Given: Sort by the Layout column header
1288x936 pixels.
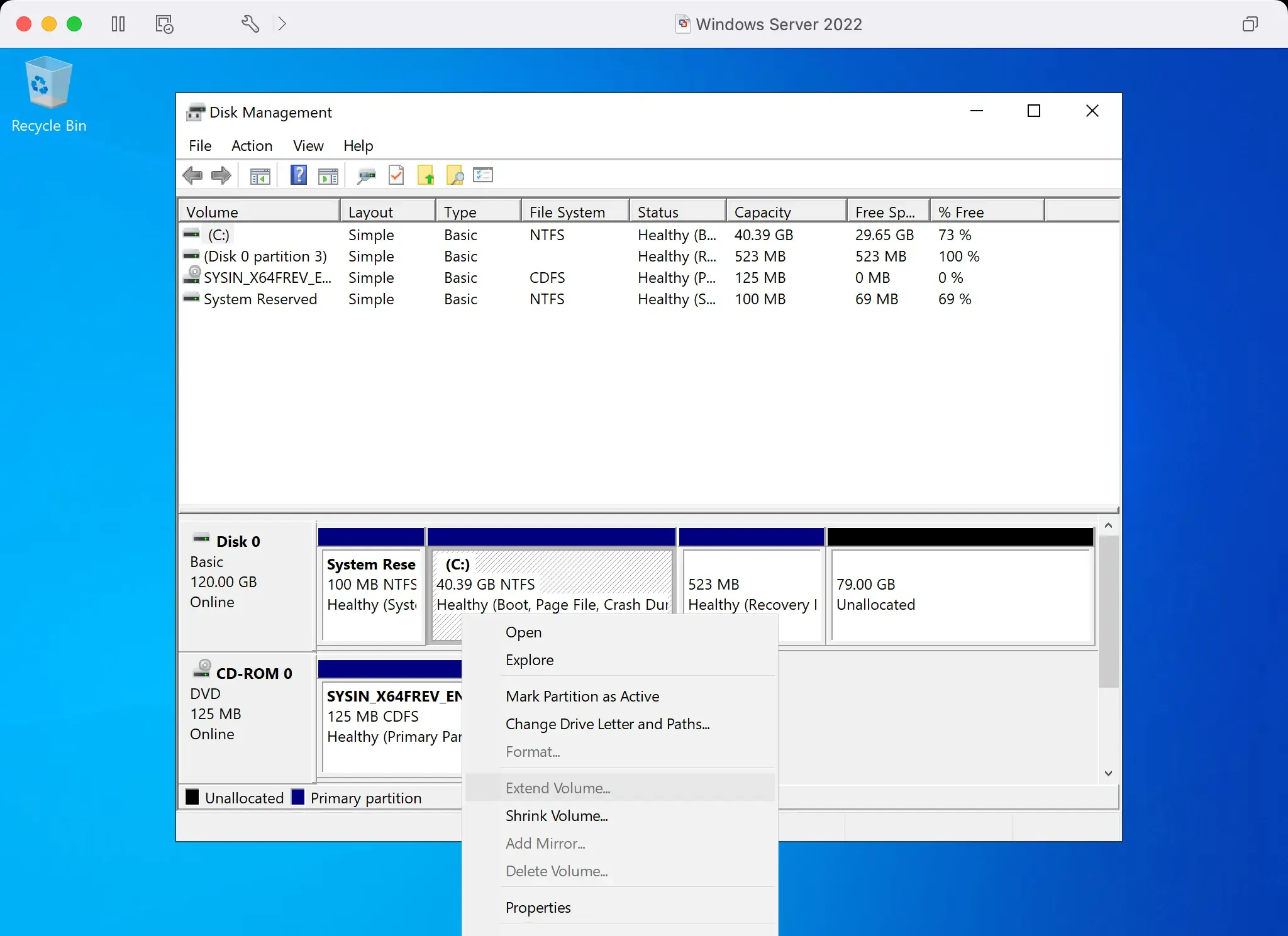Looking at the screenshot, I should (388, 212).
